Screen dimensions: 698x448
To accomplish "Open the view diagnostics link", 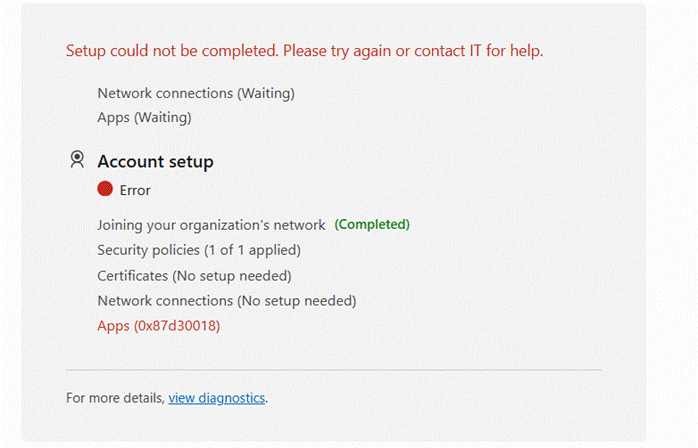I will click(216, 398).
